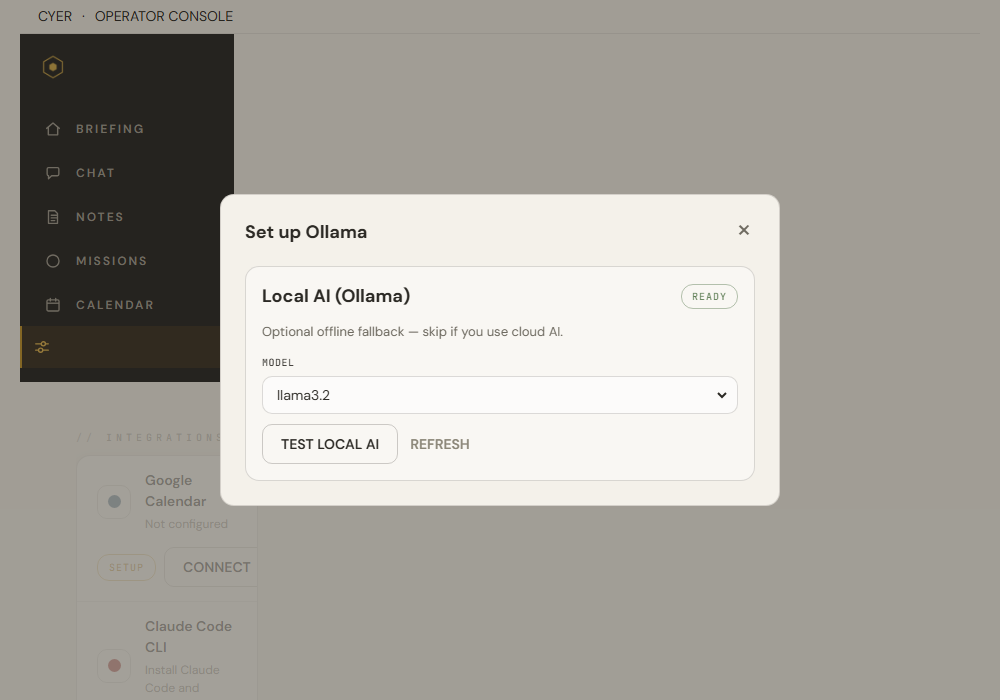Select the settings sliders icon
1000x700 pixels.
[42, 347]
